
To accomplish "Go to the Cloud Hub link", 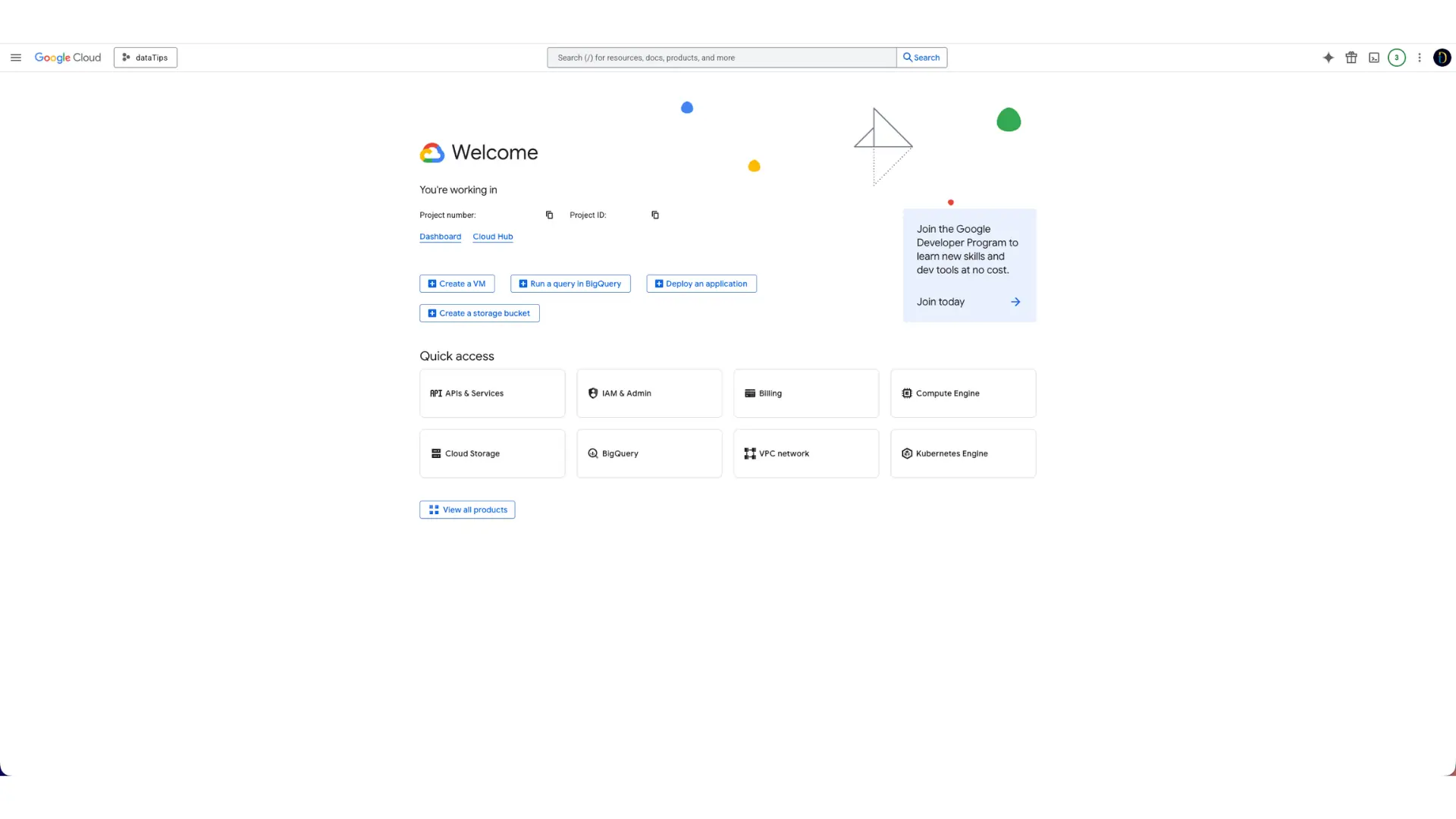I will (492, 237).
